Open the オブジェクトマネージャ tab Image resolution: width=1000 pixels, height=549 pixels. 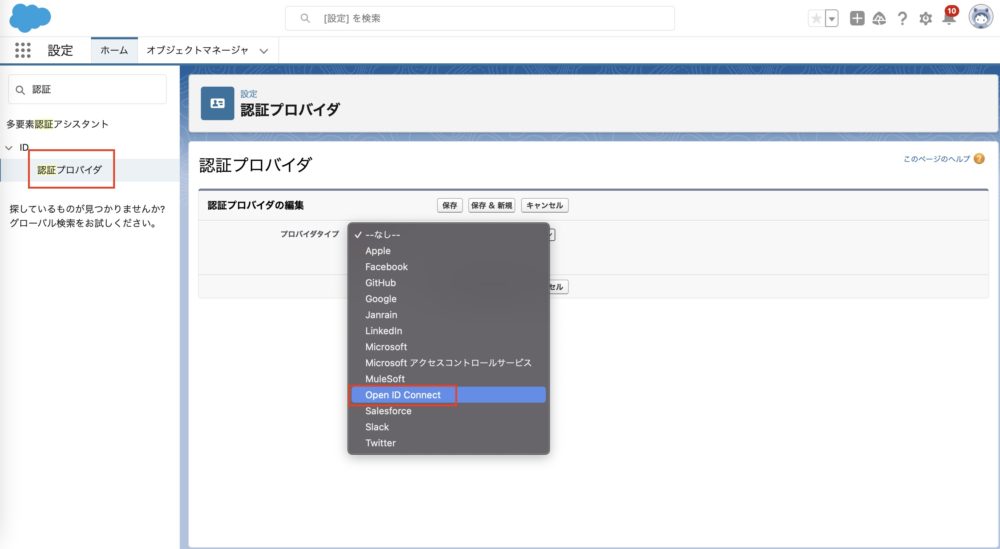(x=197, y=50)
